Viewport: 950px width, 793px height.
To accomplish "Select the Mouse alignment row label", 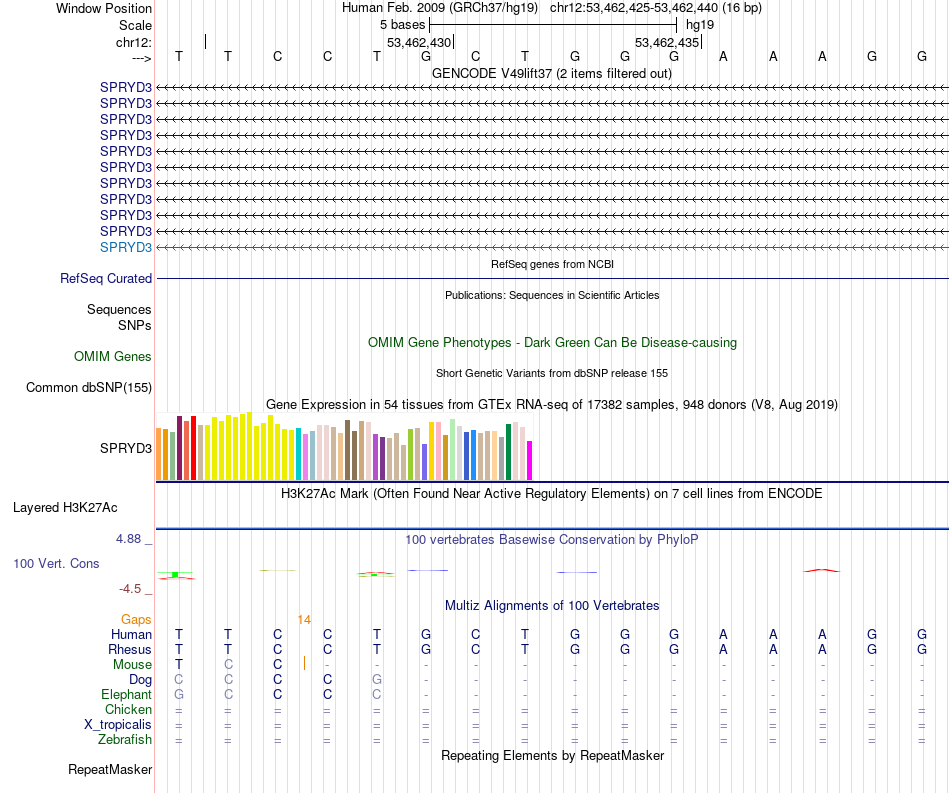I will click(132, 665).
